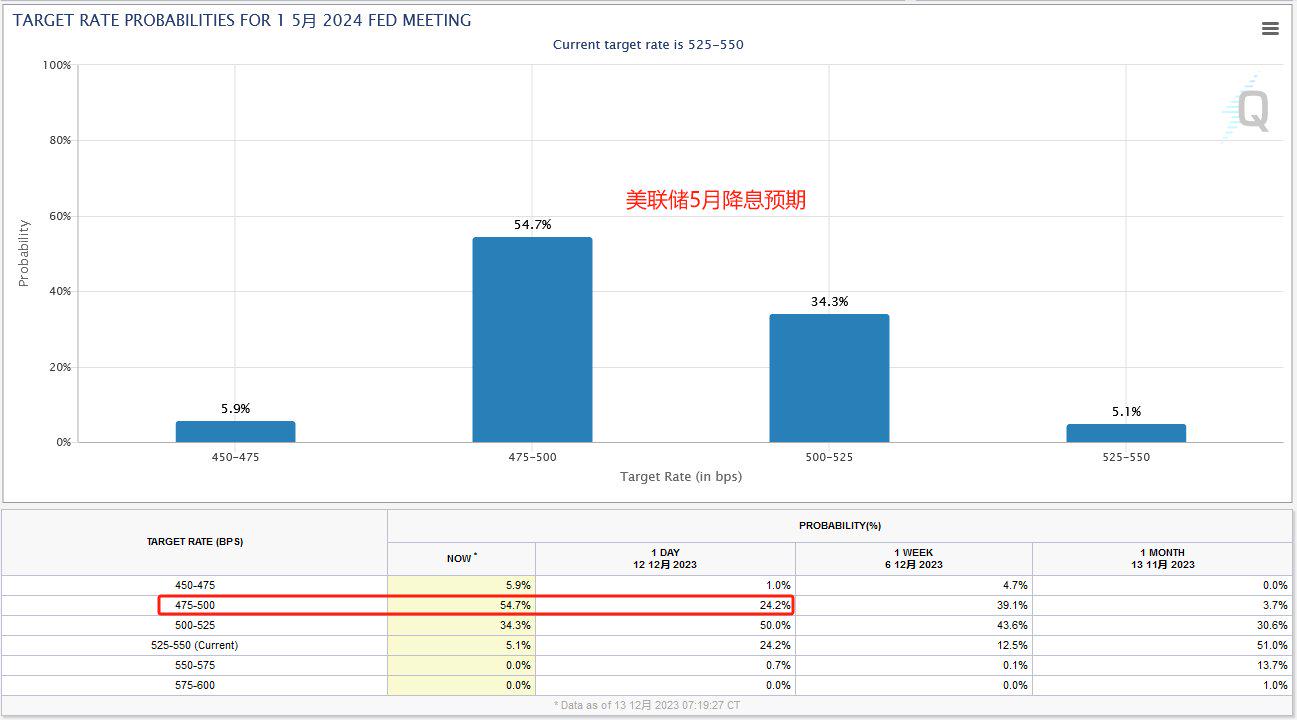The height and width of the screenshot is (720, 1297).
Task: Click the Probability y-axis title
Action: (24, 253)
